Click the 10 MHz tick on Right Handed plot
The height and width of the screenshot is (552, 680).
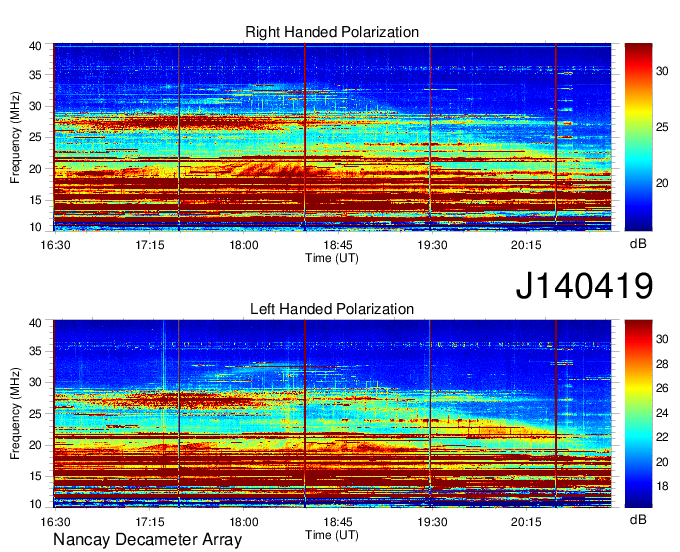point(36,227)
